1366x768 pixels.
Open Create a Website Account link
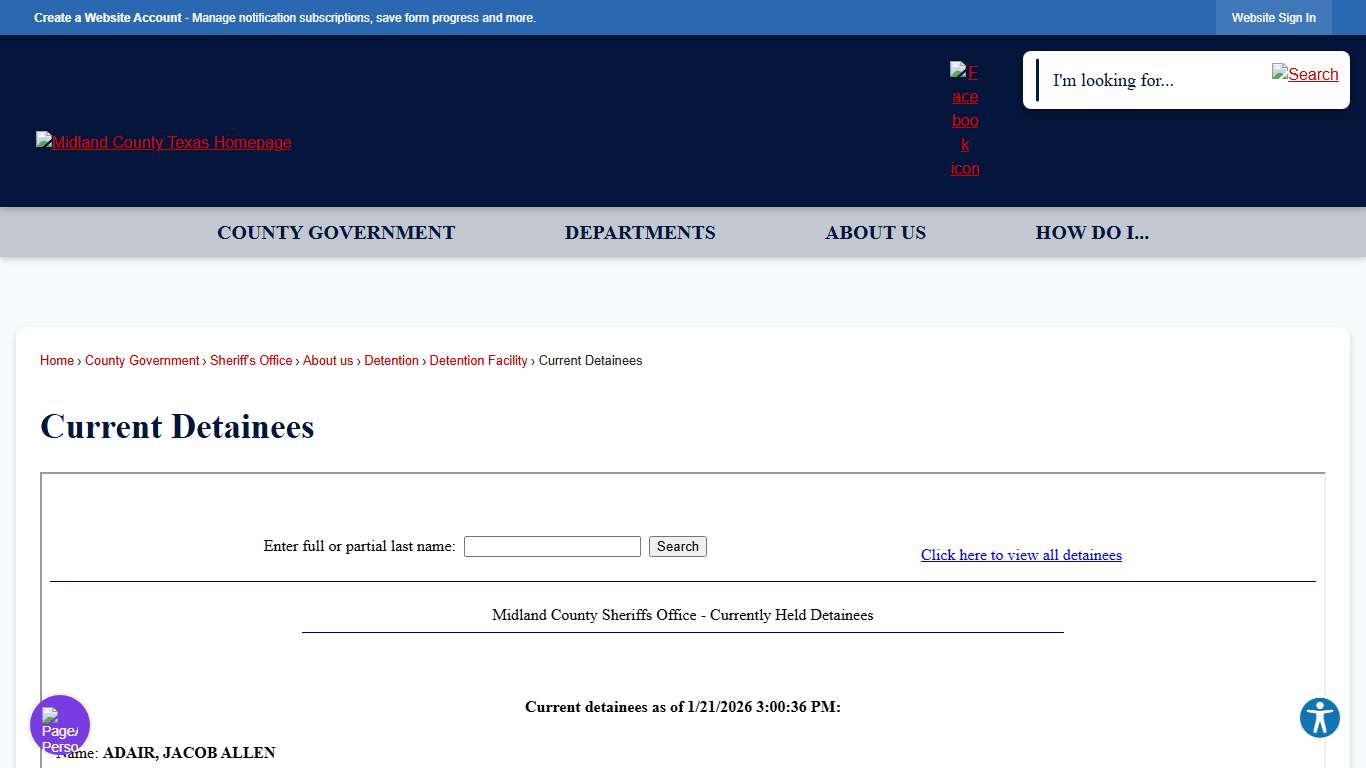tap(107, 17)
